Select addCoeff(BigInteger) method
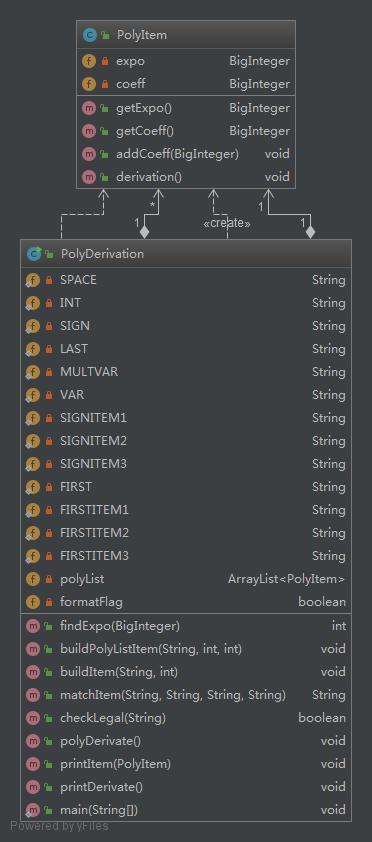The width and height of the screenshot is (372, 842). 186,154
